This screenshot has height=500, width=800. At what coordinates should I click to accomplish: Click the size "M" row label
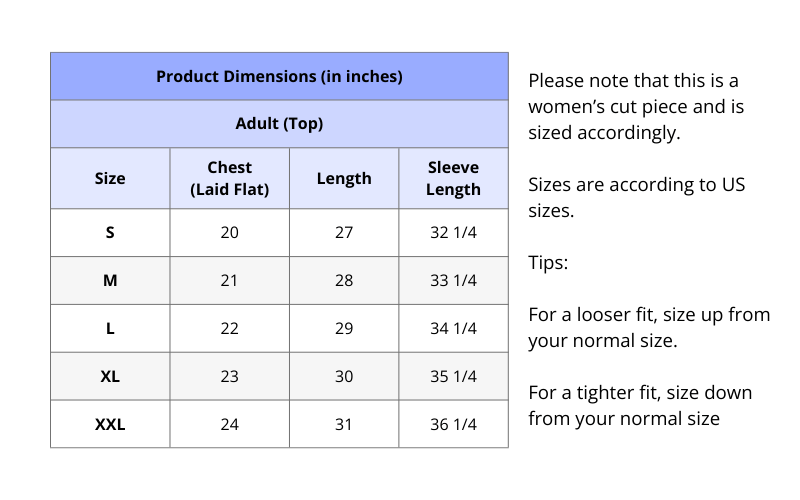point(110,281)
